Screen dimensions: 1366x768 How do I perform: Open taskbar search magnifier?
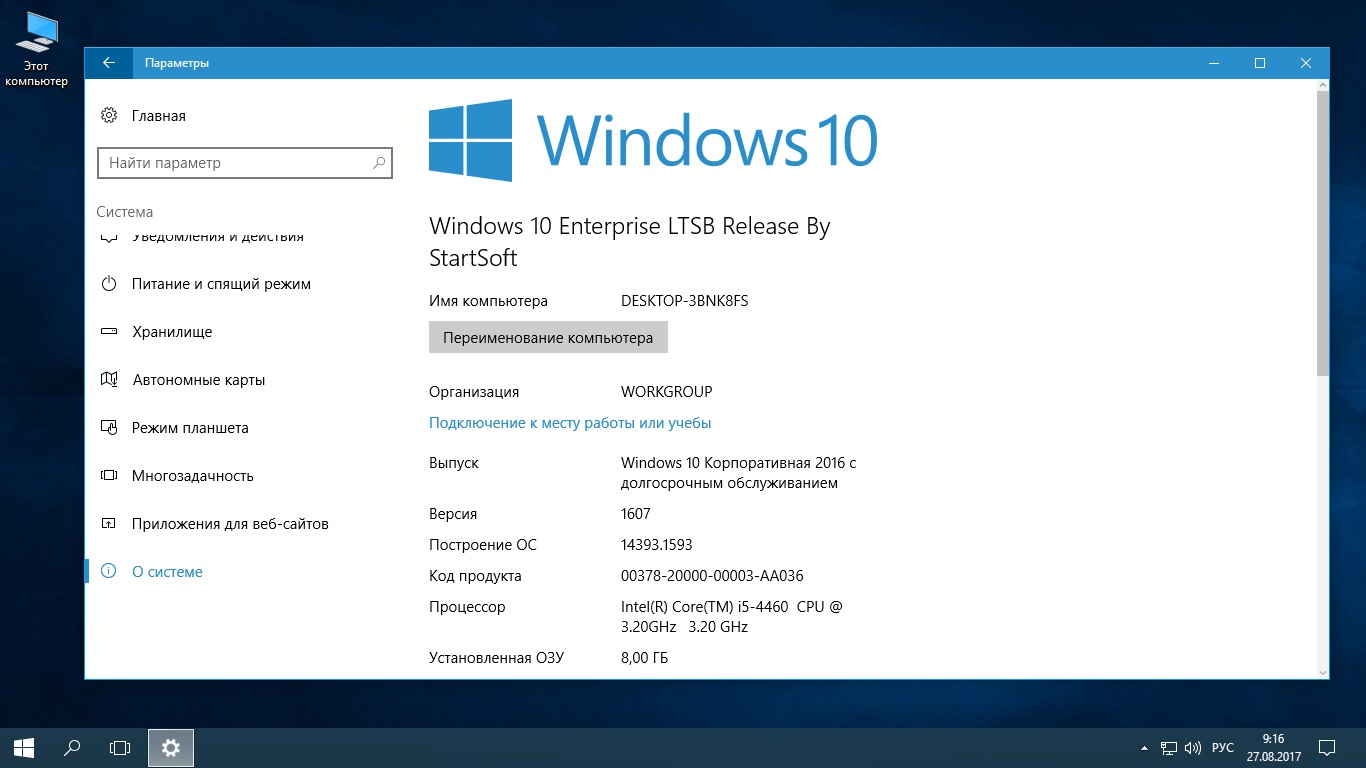[72, 747]
